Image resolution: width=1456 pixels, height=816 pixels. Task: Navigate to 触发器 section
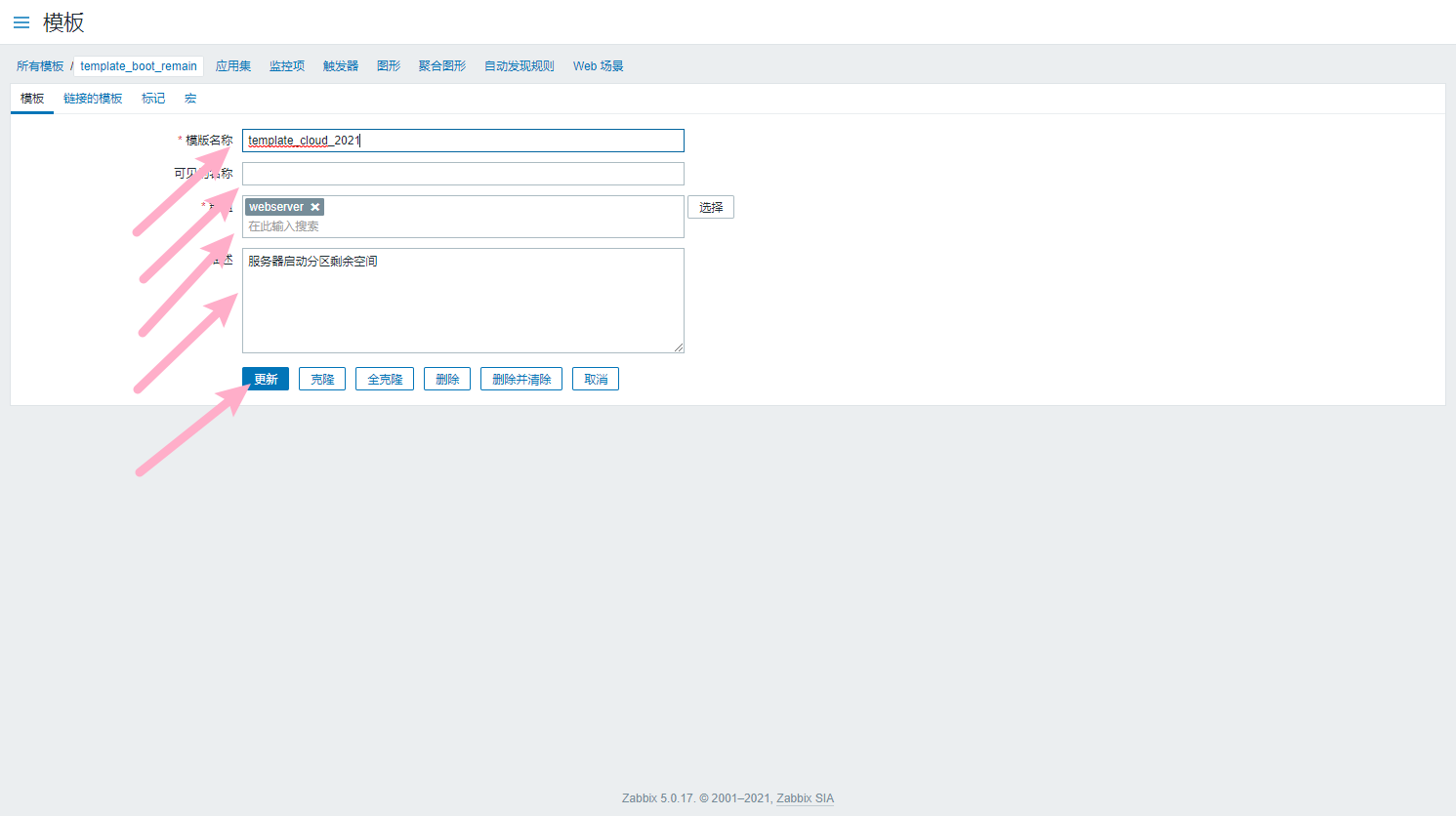(x=341, y=66)
